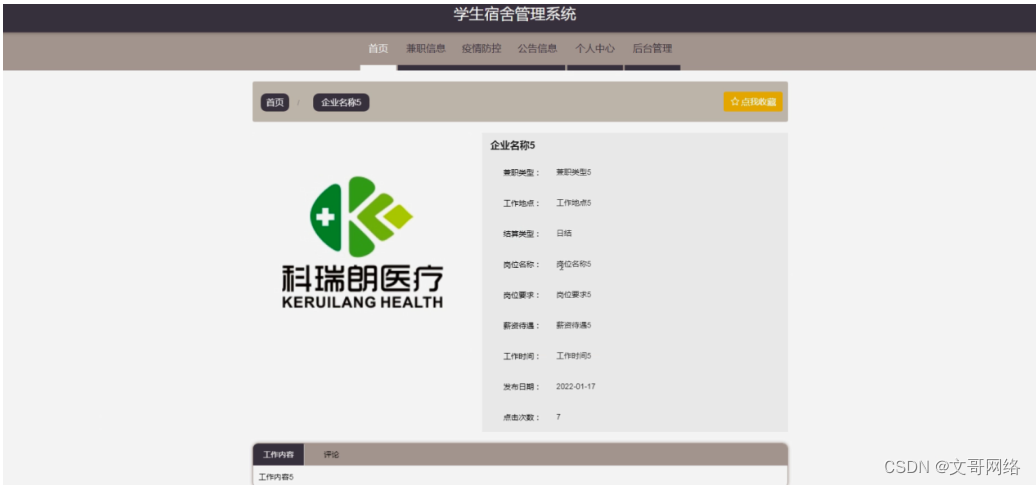Click the 结算类型 label
The width and height of the screenshot is (1036, 485).
(521, 234)
